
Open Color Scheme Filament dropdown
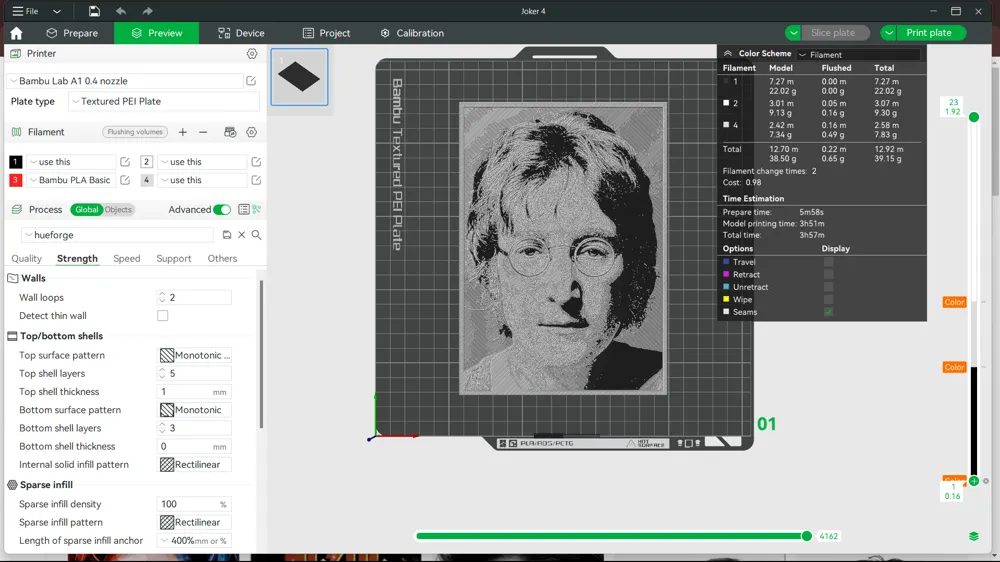[858, 55]
